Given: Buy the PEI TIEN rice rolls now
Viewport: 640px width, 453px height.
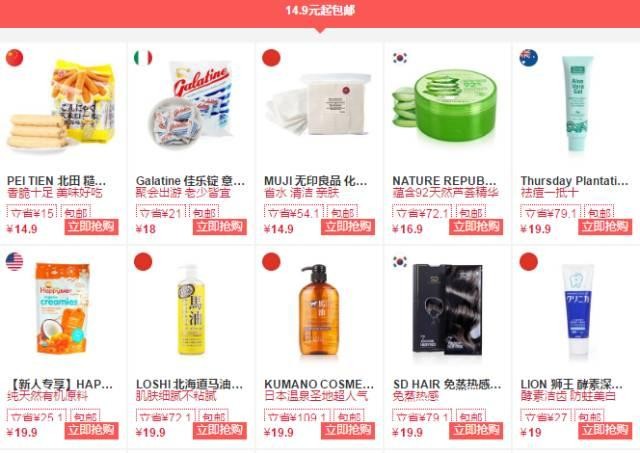Looking at the screenshot, I should [x=91, y=226].
